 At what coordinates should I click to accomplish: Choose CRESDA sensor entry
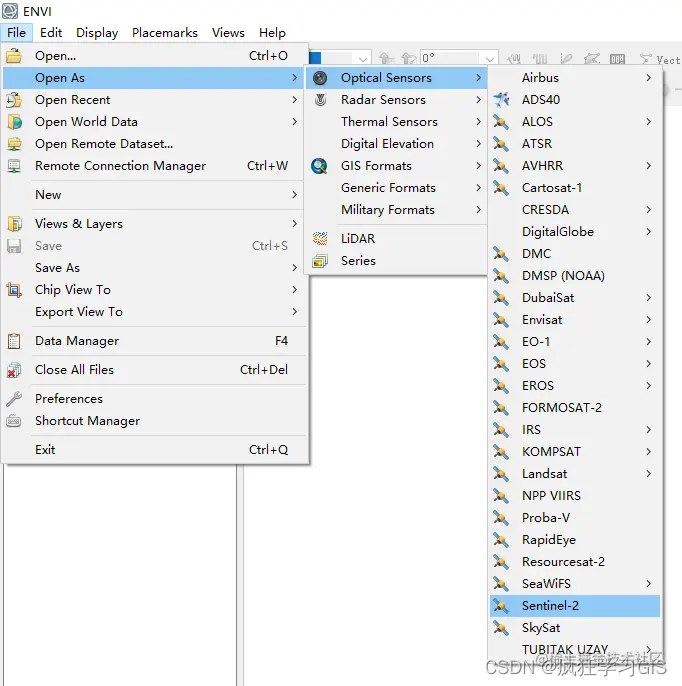coord(575,210)
